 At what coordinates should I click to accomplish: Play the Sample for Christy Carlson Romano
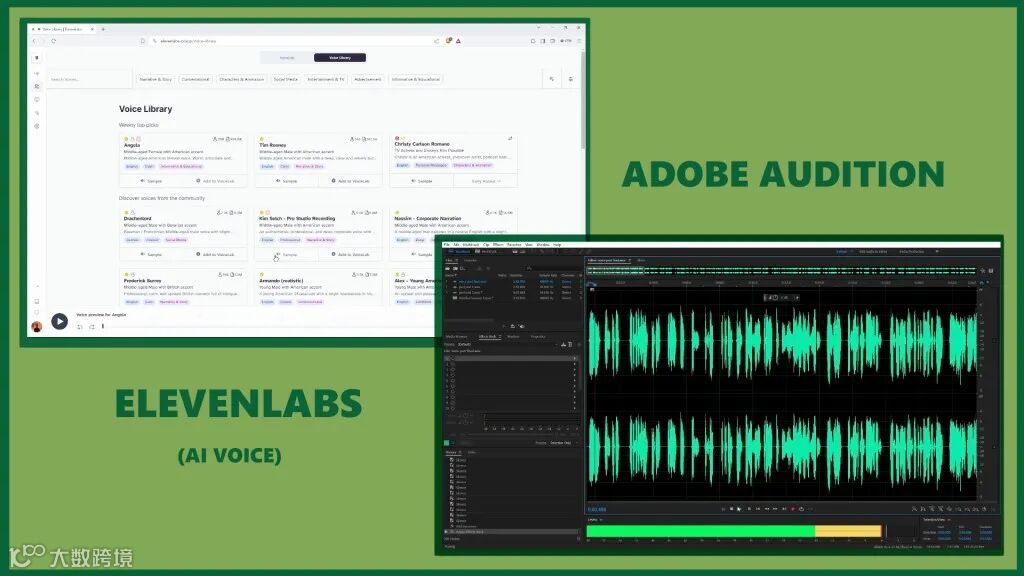click(422, 181)
